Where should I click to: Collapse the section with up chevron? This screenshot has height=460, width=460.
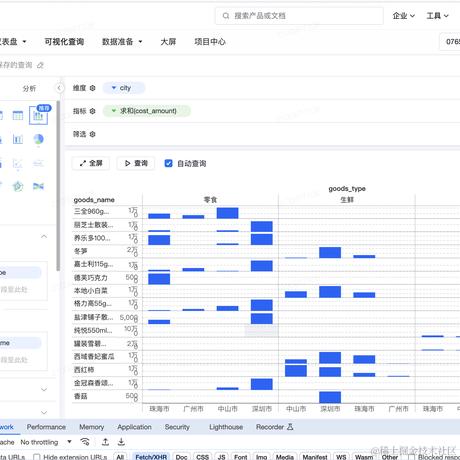(x=44, y=236)
